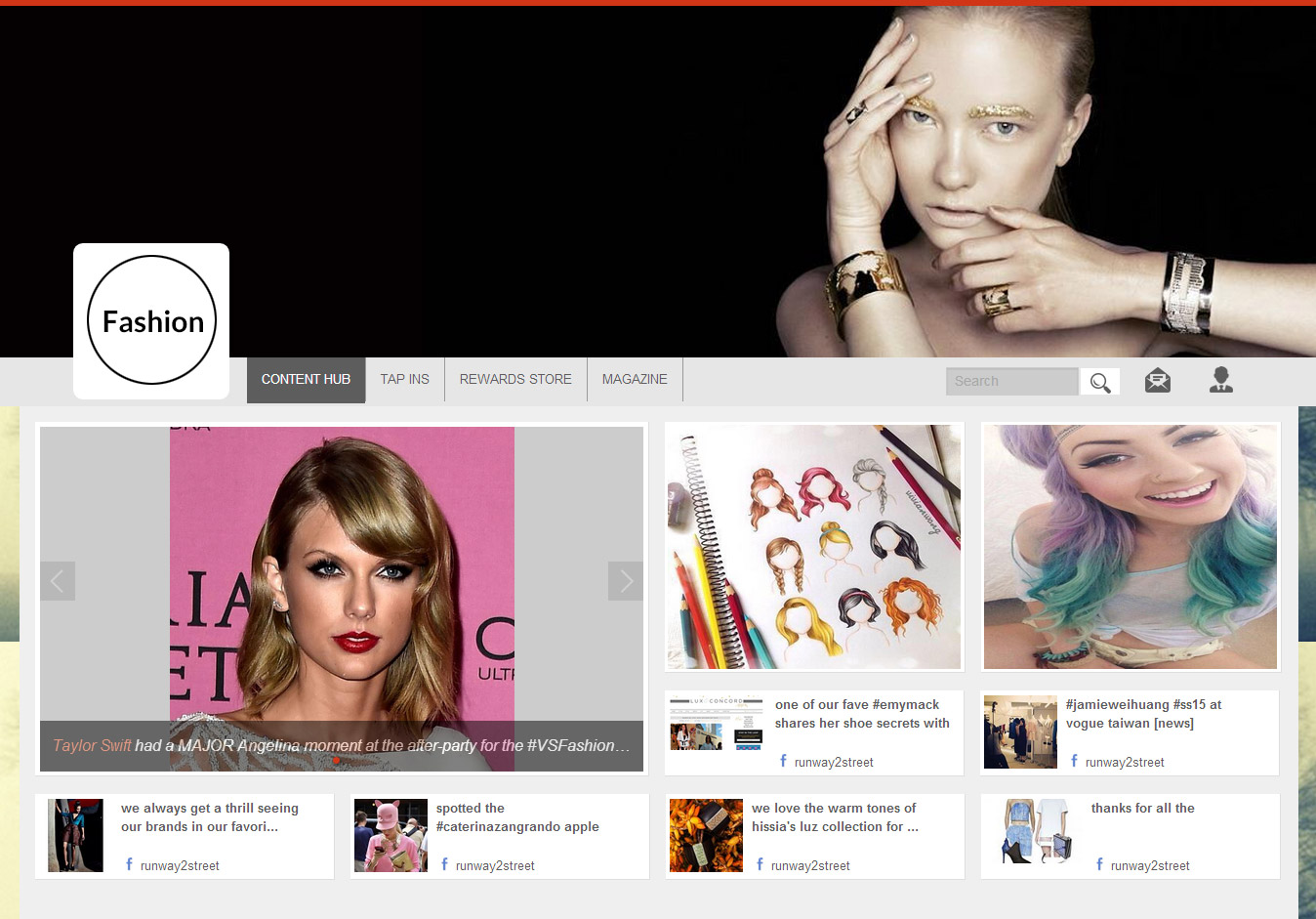Click runway2street under thanks for all post
This screenshot has height=919, width=1316.
pos(1150,866)
